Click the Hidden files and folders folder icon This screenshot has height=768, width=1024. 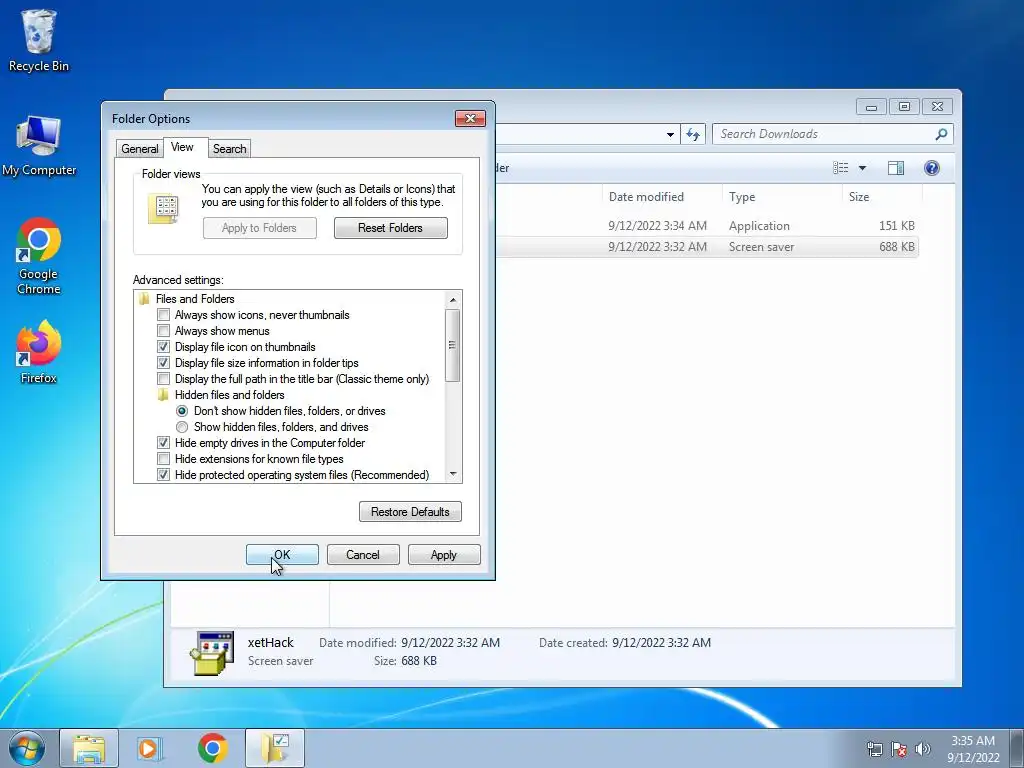click(x=163, y=394)
